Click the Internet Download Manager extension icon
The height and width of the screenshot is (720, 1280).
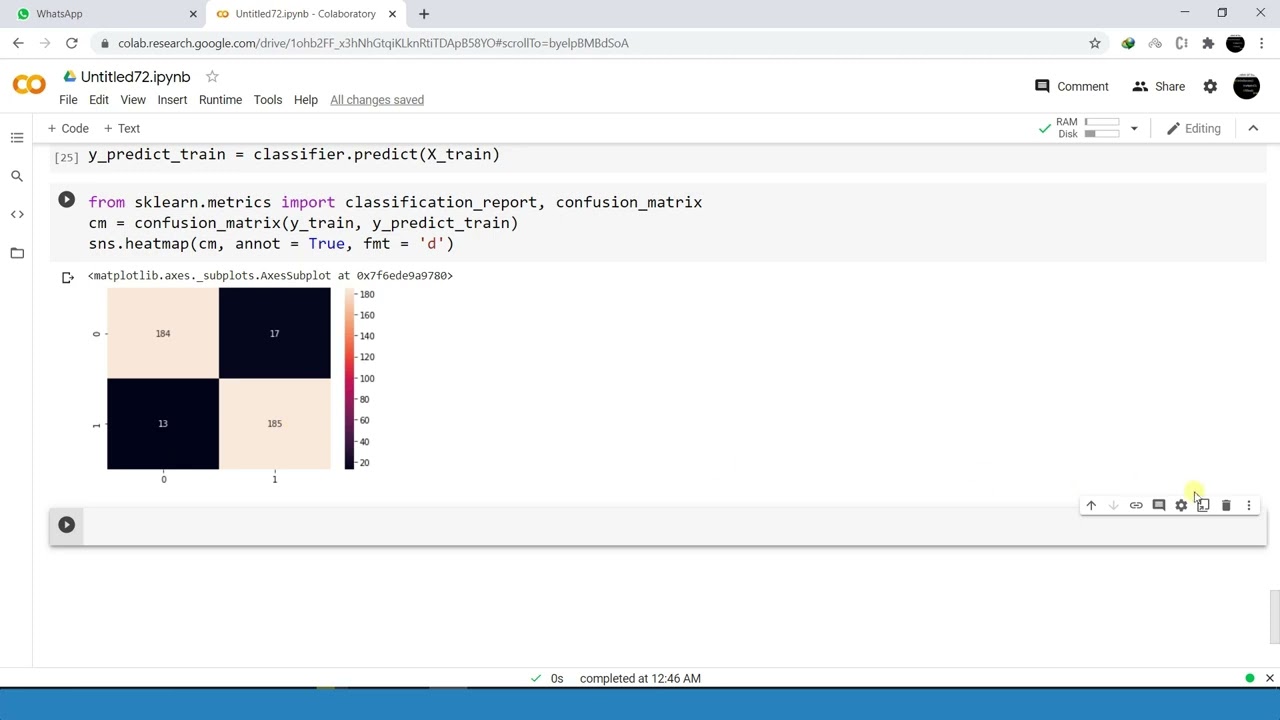(x=1128, y=43)
